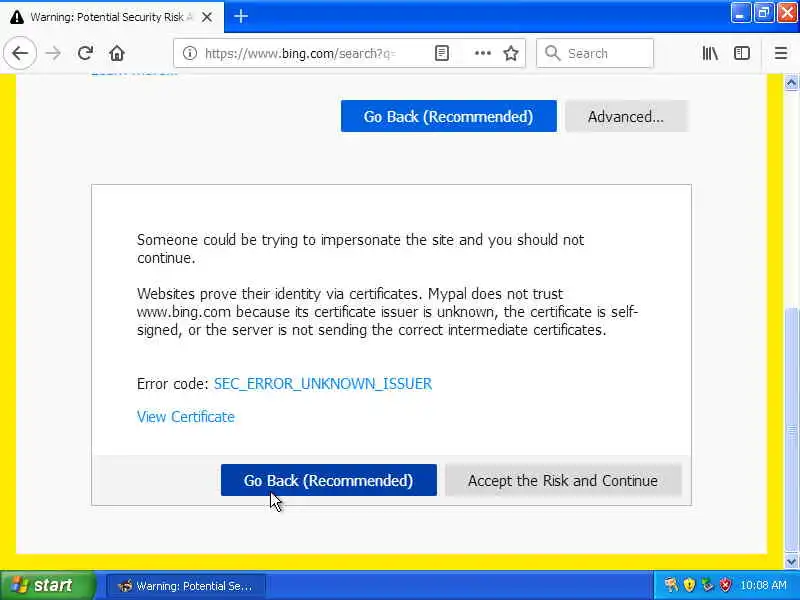This screenshot has width=800, height=600.
Task: Restore down the browser window
Action: click(764, 13)
